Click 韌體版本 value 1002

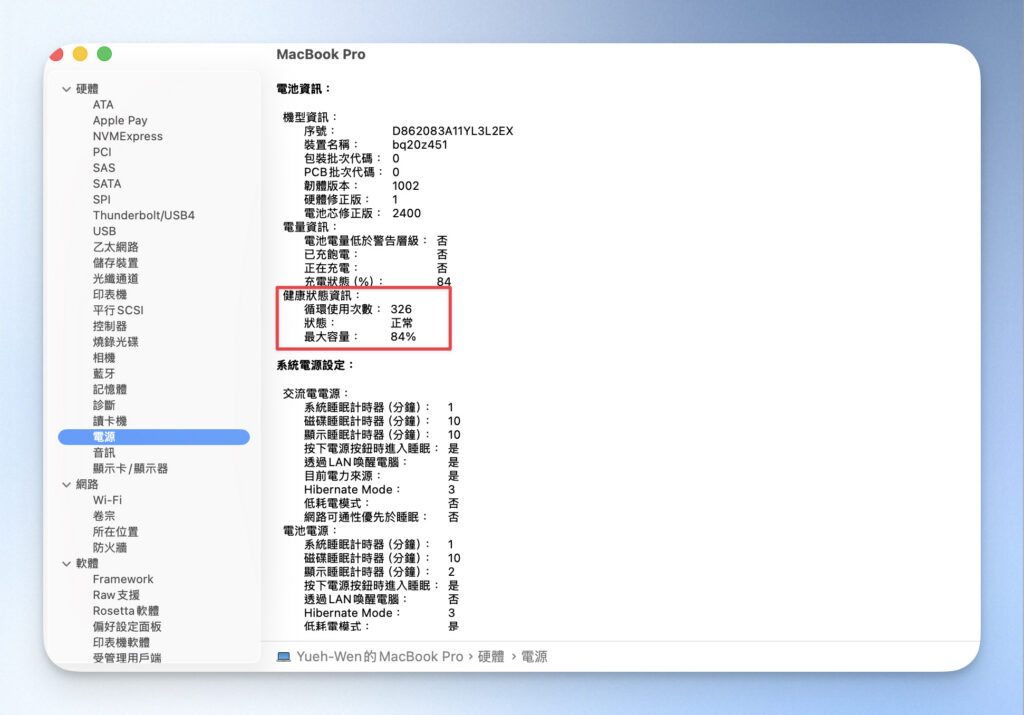click(x=406, y=185)
